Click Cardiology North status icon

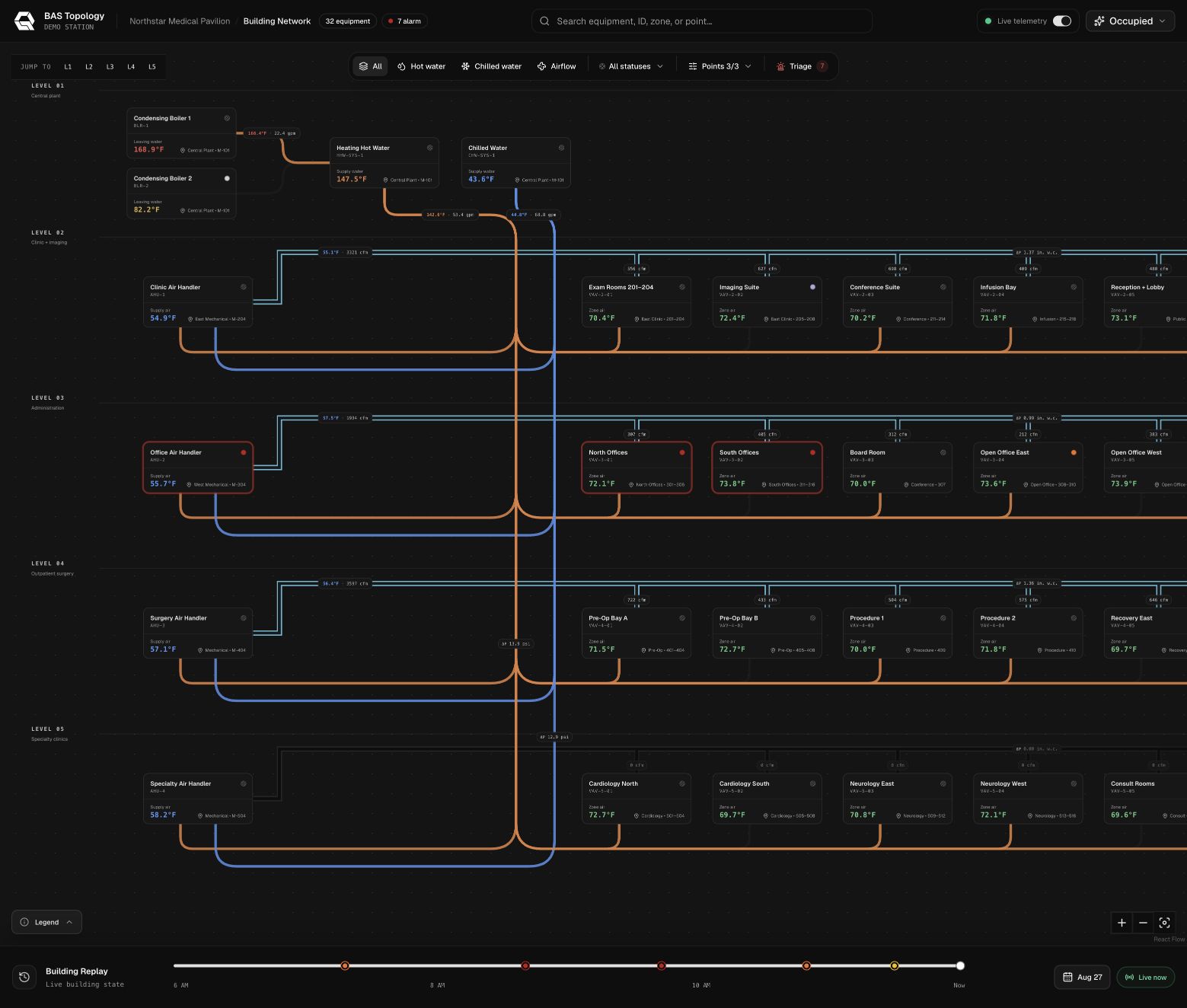tap(682, 783)
